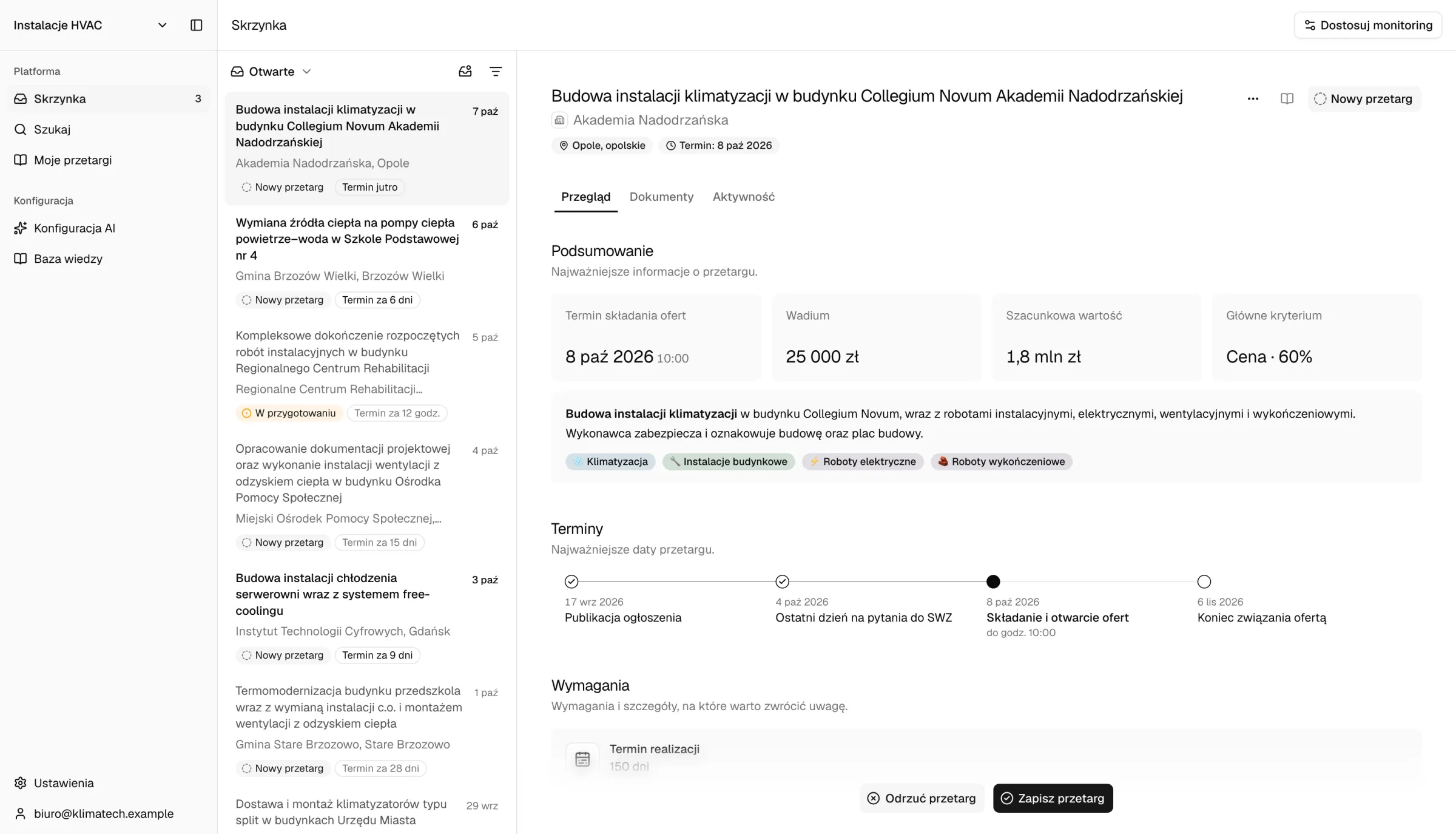Click the Szukaj magnifier icon

point(21,129)
